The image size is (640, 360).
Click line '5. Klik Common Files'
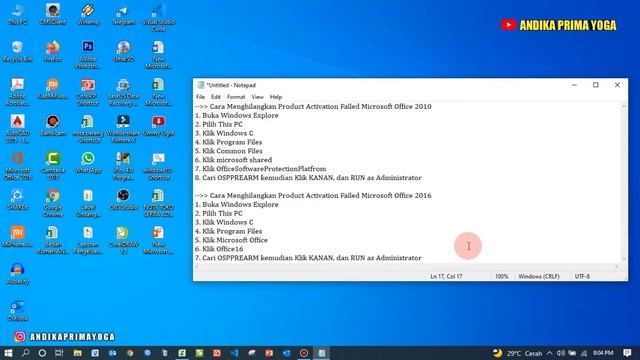(x=229, y=151)
